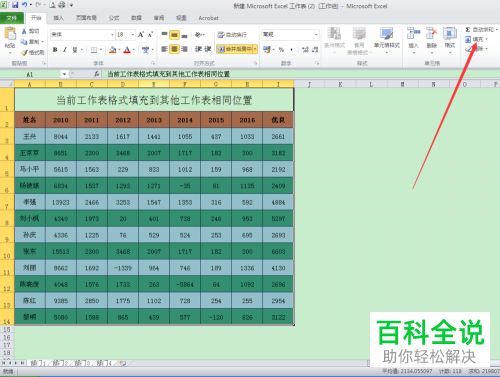Screen dimensions: 500x377
Task: Toggle Bold formatting
Action: click(55, 50)
